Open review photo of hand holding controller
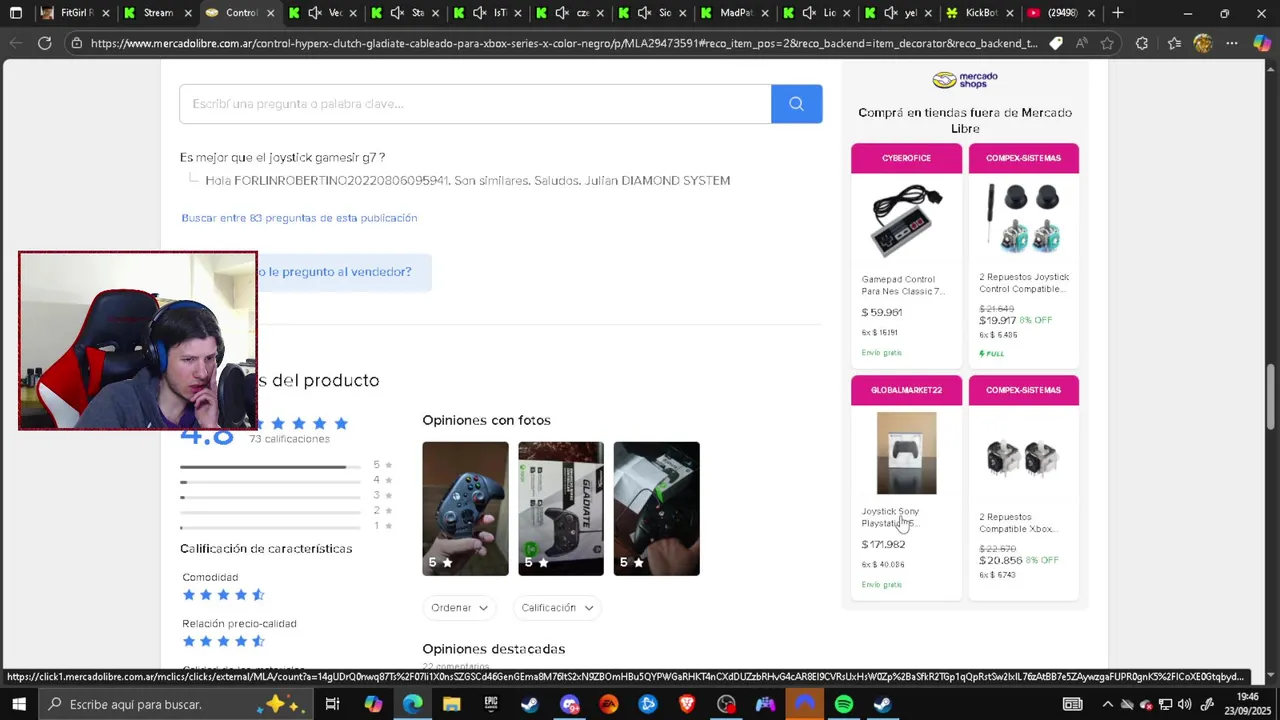Screen dimensions: 1280x720 click(x=465, y=509)
